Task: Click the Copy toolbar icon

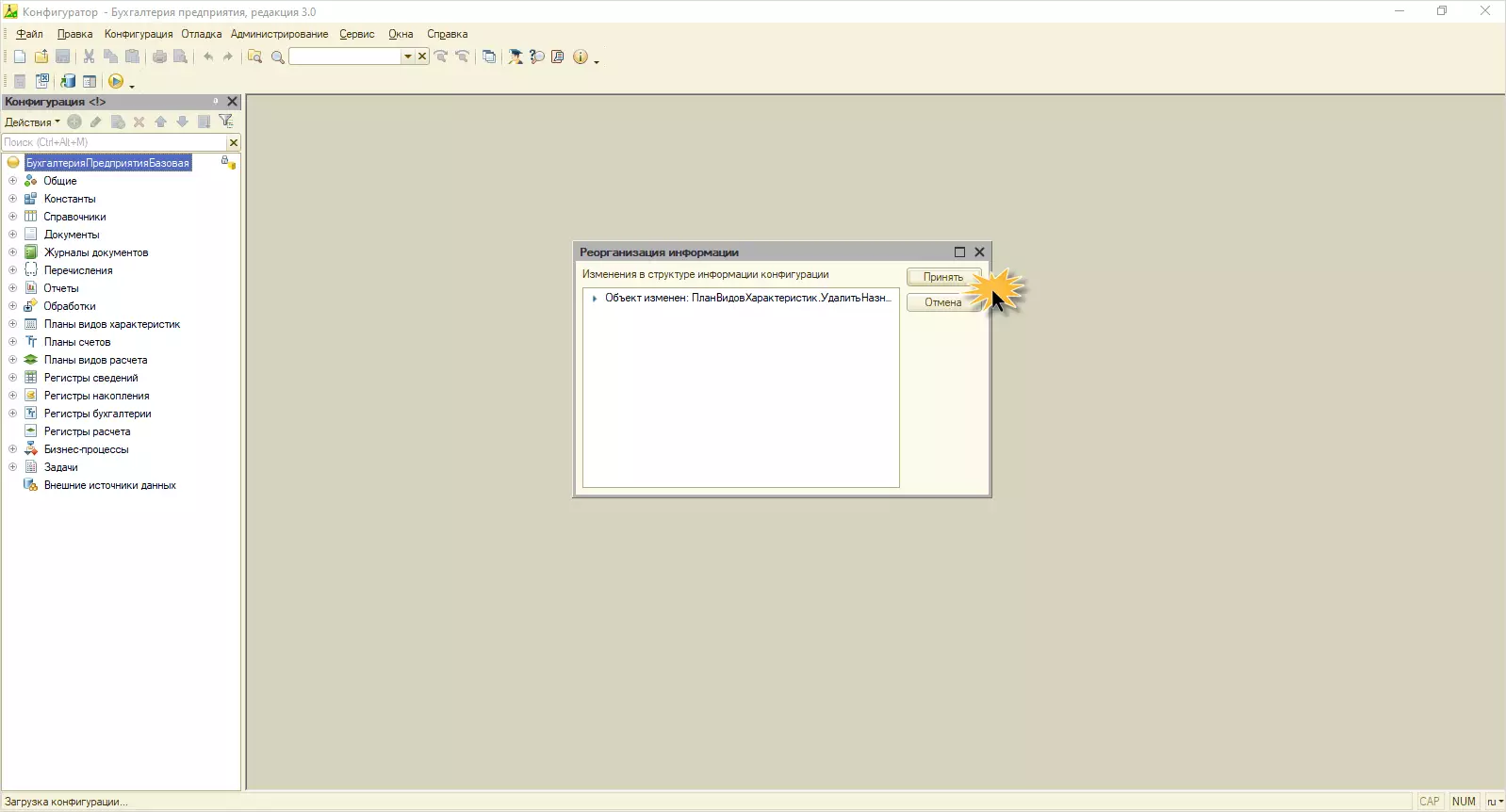Action: 110,57
